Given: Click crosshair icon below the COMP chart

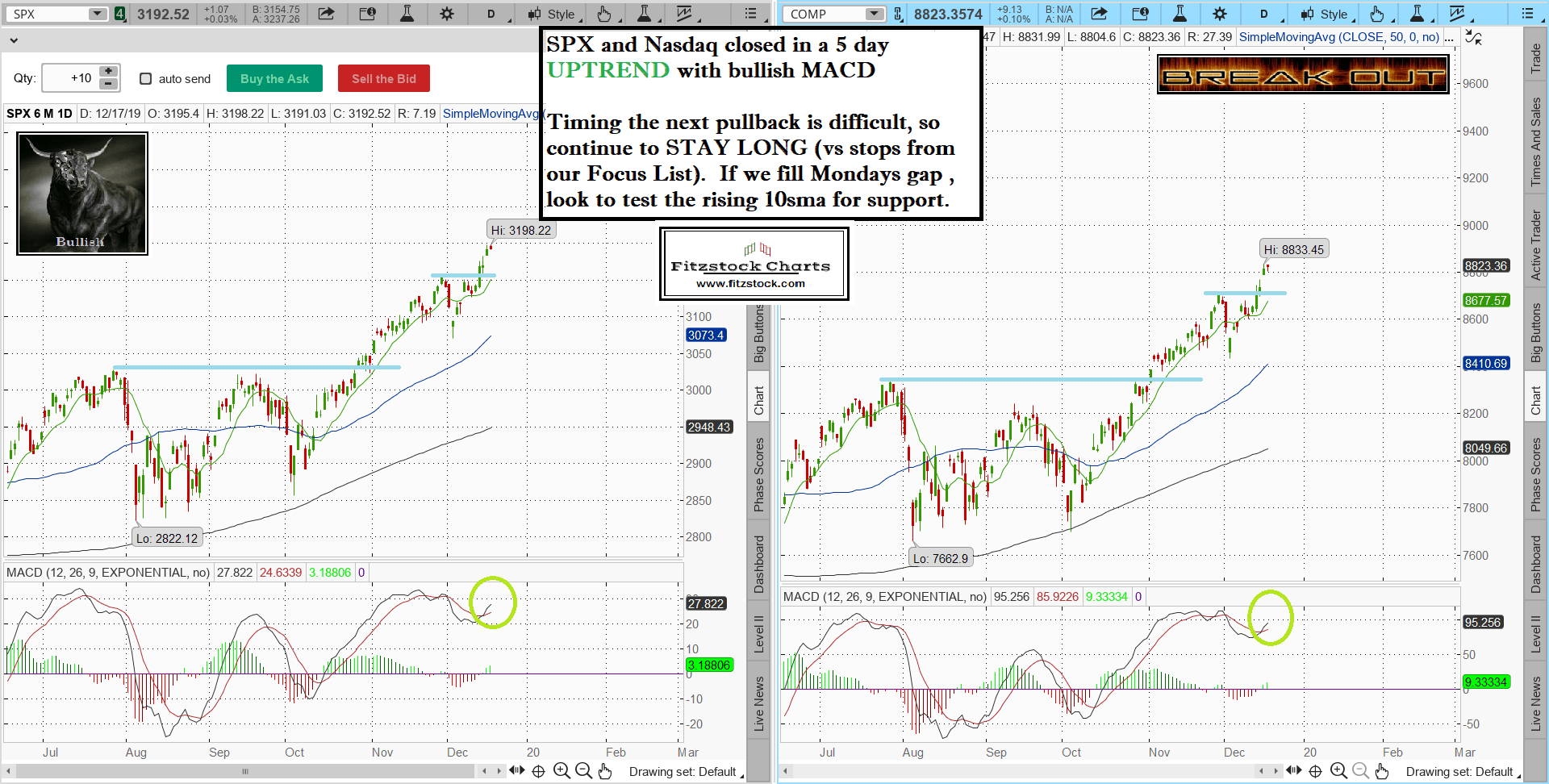Looking at the screenshot, I should [x=1315, y=771].
